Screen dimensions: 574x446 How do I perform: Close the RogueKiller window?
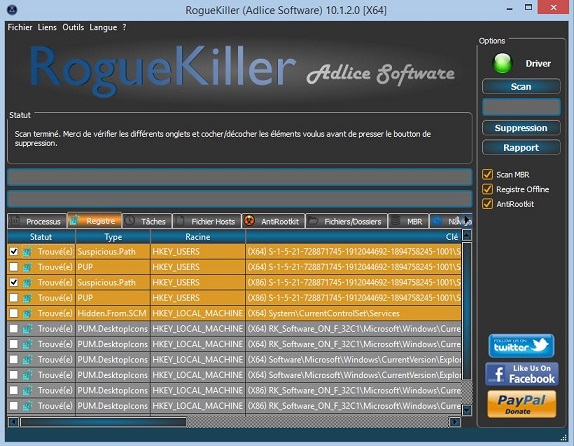[x=554, y=7]
